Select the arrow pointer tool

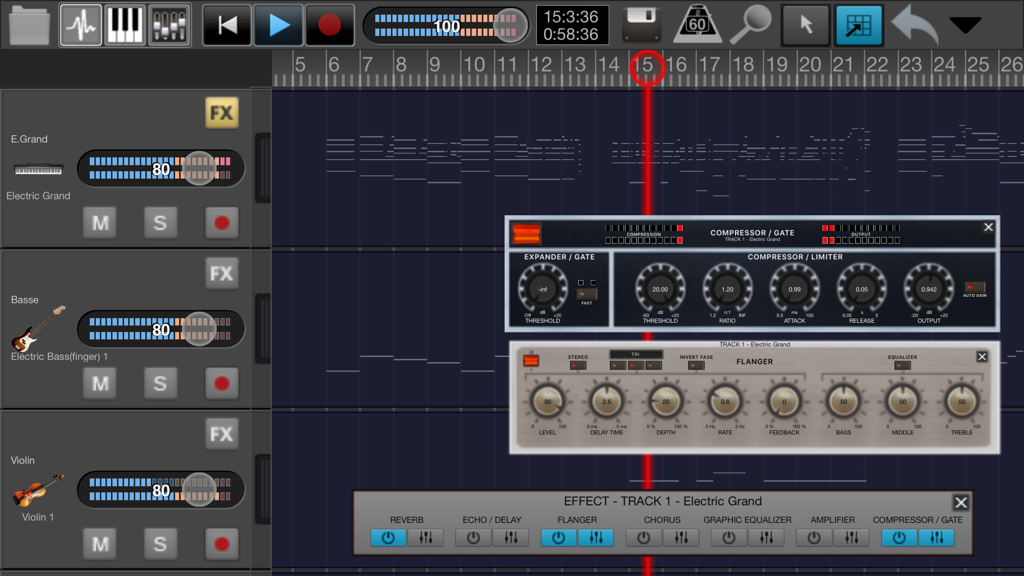click(806, 25)
